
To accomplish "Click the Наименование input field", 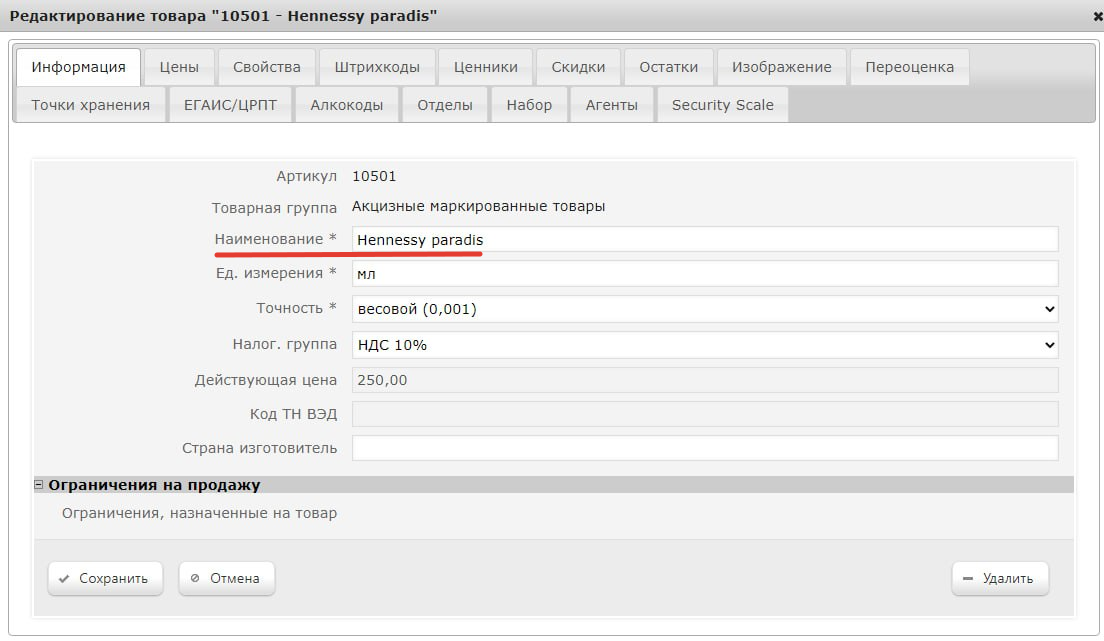I will 705,239.
